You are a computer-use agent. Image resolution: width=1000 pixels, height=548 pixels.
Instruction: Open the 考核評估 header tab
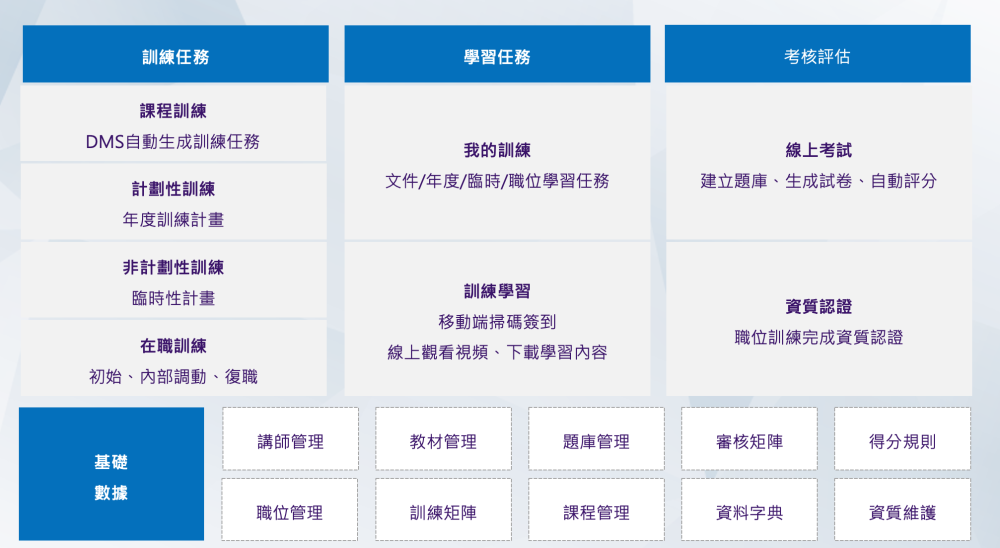(817, 56)
